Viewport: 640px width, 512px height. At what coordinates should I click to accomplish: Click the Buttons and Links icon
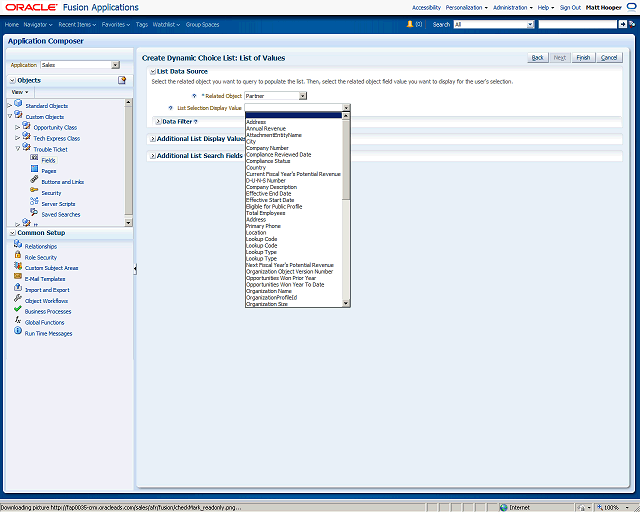[34, 180]
